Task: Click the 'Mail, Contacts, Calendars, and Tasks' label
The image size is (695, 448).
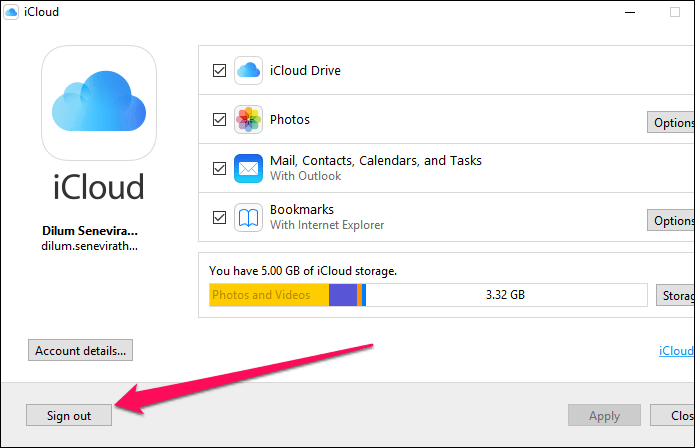Action: click(x=376, y=160)
